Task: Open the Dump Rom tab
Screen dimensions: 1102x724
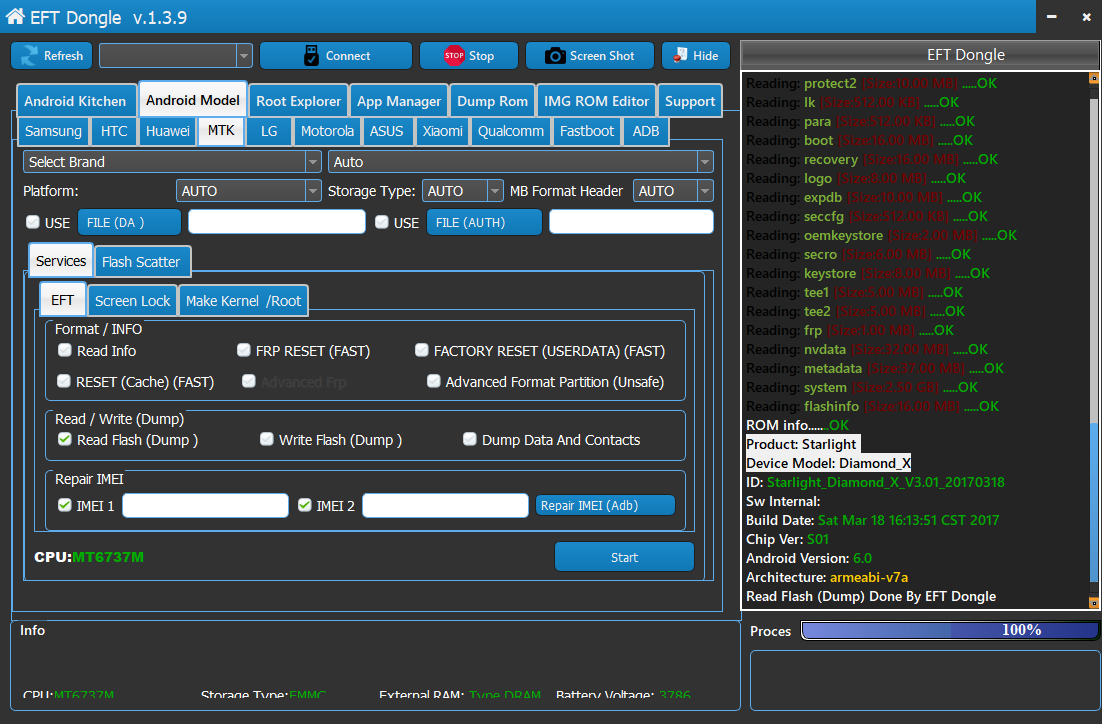Action: coord(492,101)
